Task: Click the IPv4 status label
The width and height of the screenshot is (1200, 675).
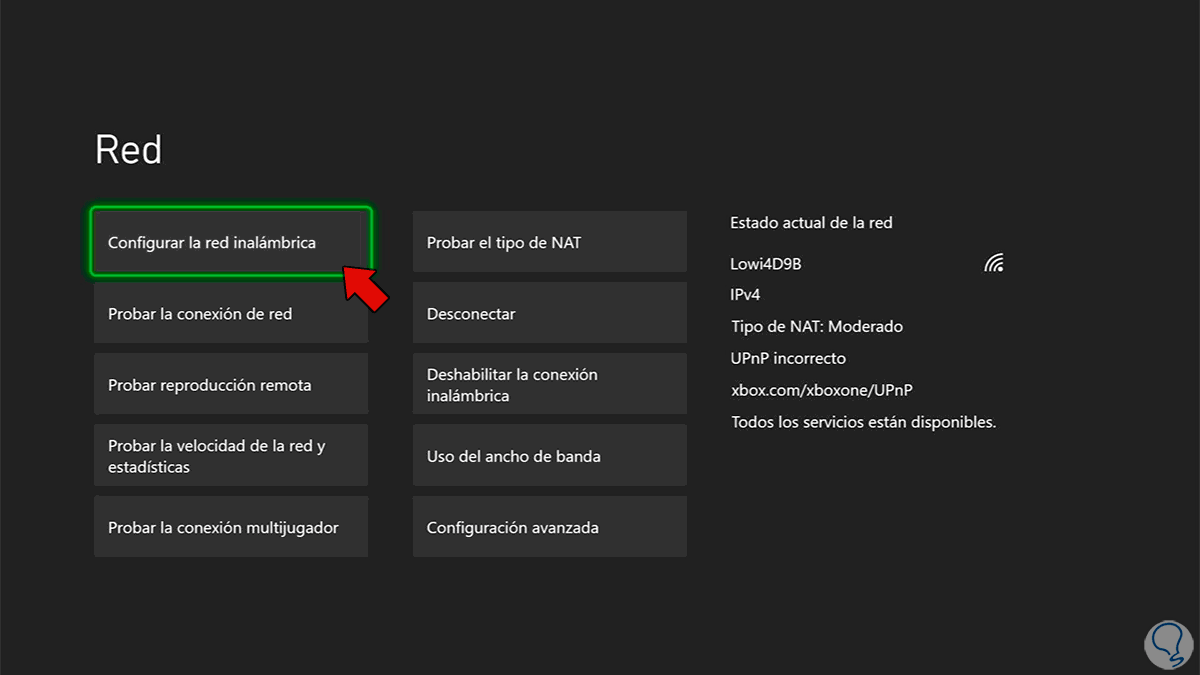Action: tap(745, 294)
